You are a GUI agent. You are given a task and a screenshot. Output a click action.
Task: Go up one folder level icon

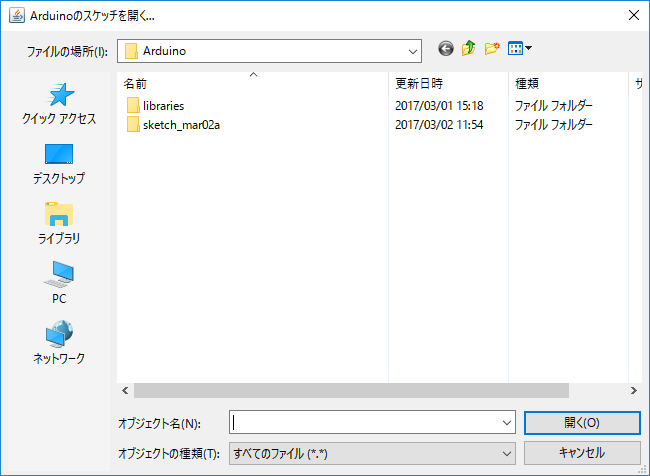[x=468, y=49]
